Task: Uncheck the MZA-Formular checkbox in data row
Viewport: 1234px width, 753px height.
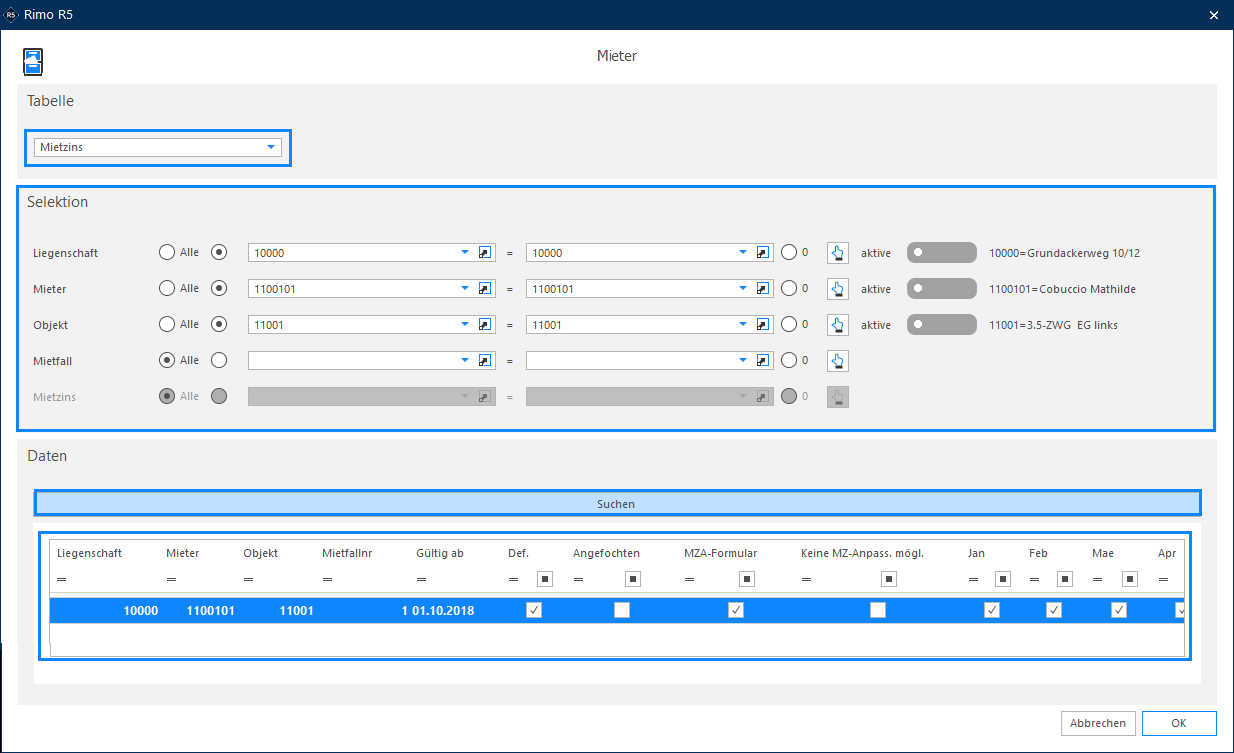Action: pos(736,610)
